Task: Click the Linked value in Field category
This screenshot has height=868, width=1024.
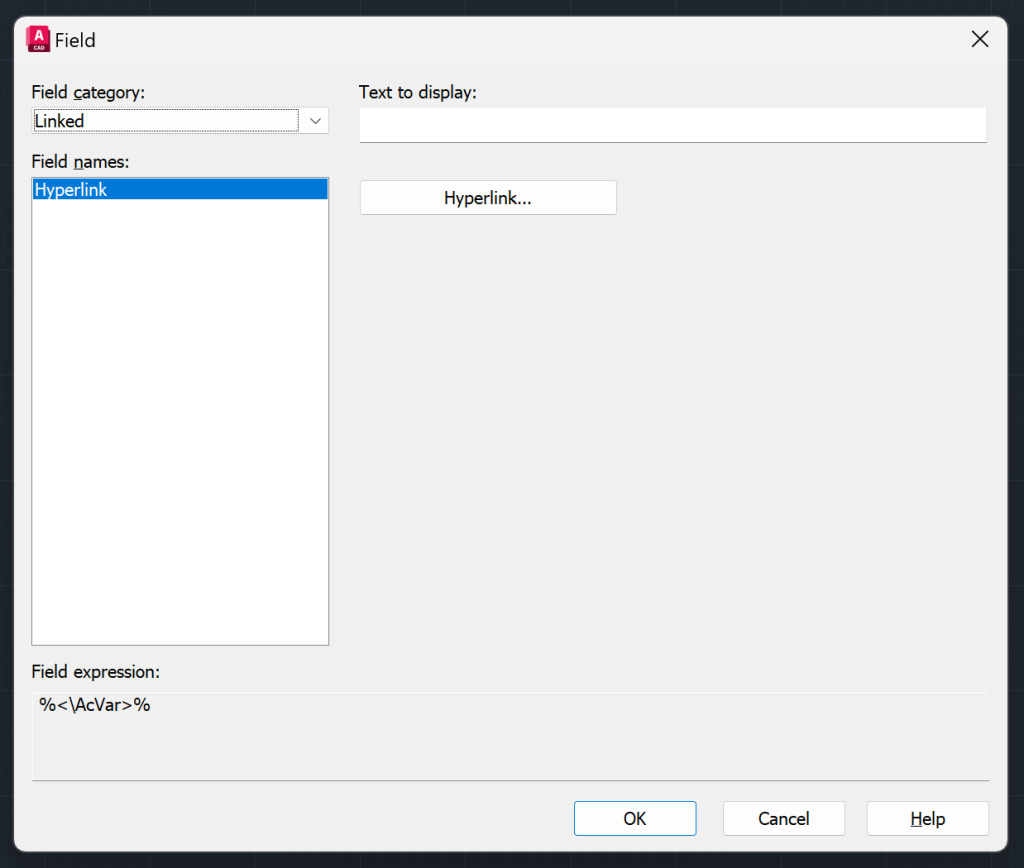Action: click(x=60, y=120)
